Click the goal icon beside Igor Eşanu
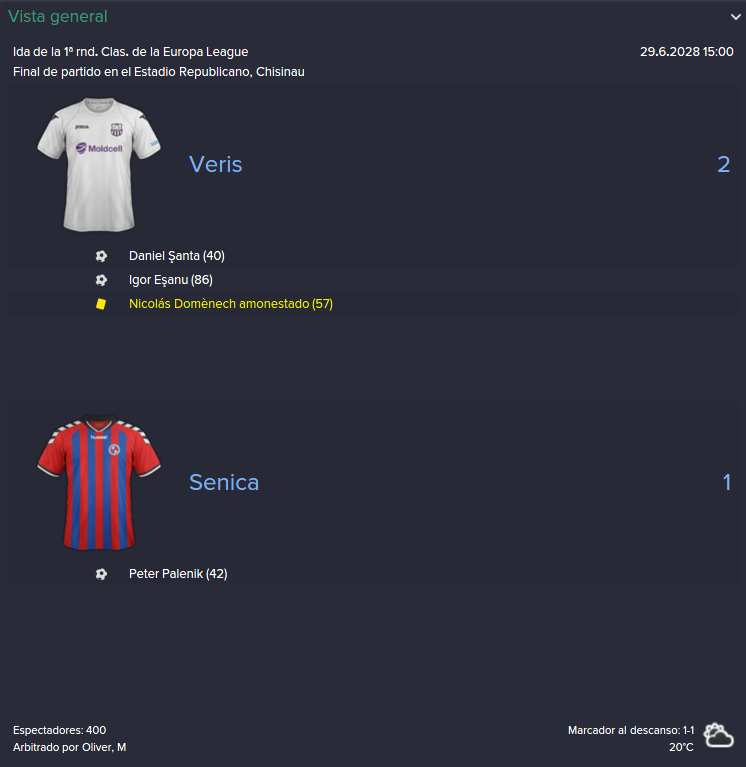This screenshot has height=767, width=746. click(x=101, y=280)
